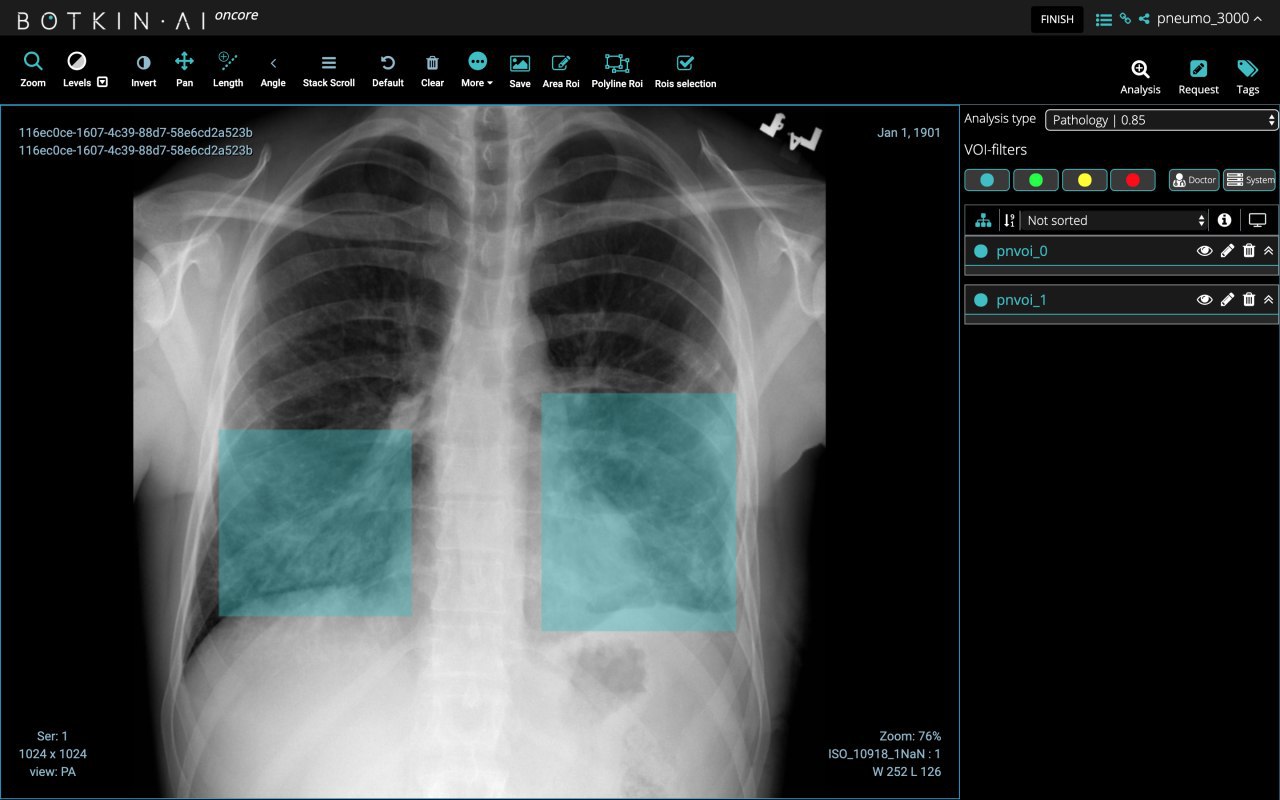Pick the Area Roi tool
This screenshot has height=800, width=1280.
click(x=561, y=70)
